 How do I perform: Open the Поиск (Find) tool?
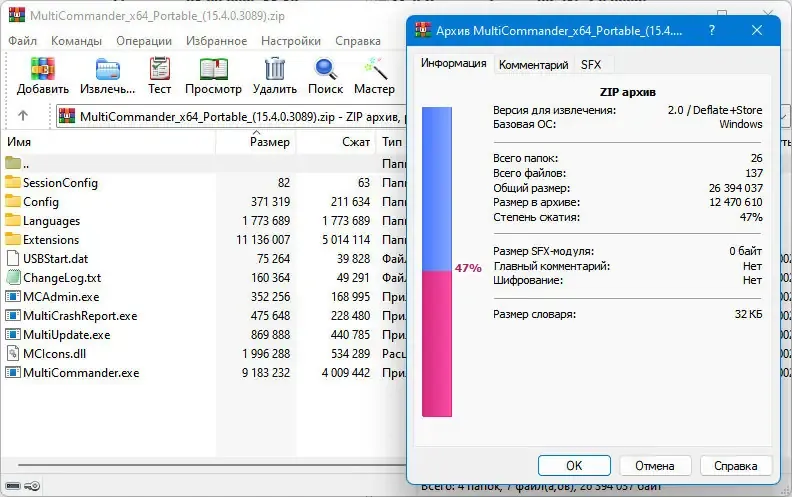coord(326,69)
